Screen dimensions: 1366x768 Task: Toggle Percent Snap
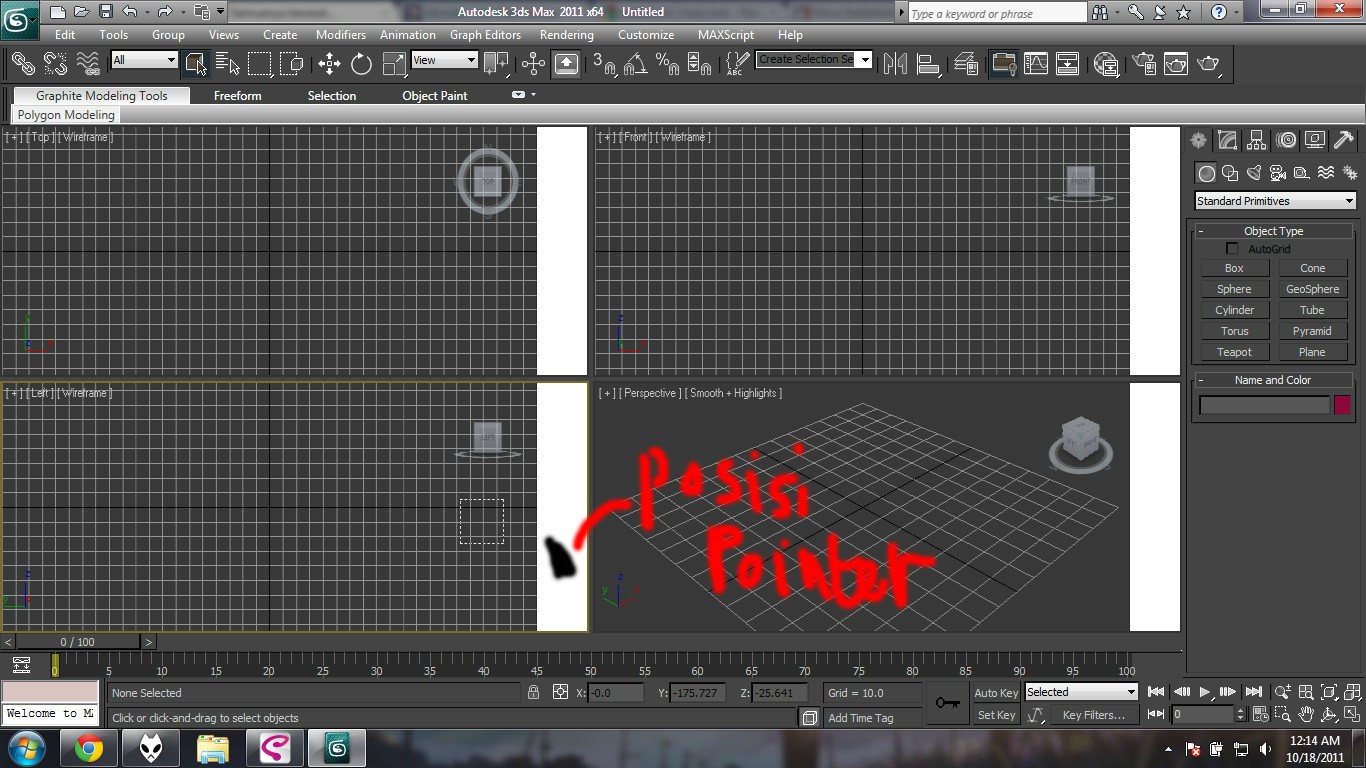click(x=668, y=64)
